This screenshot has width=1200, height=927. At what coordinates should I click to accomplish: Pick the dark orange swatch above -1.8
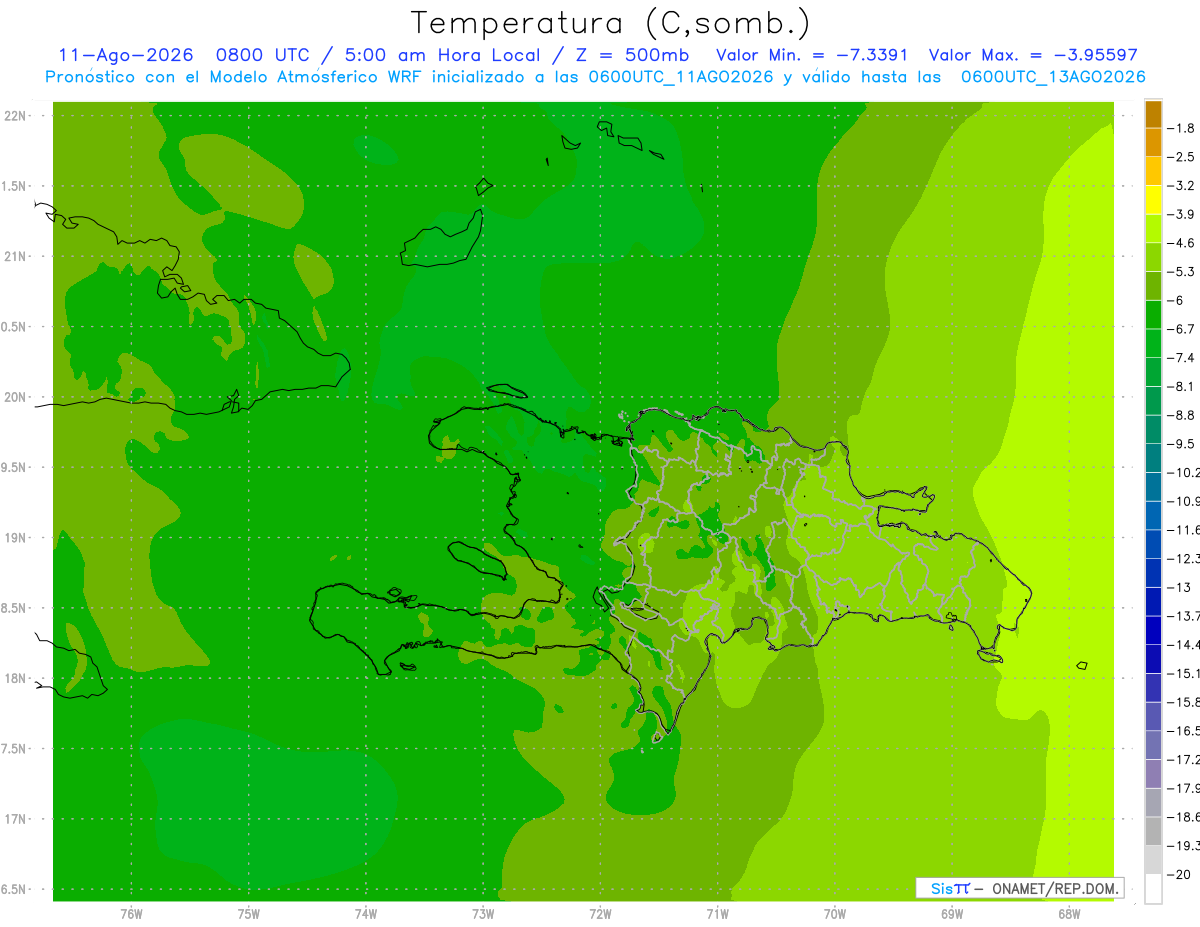(1153, 114)
